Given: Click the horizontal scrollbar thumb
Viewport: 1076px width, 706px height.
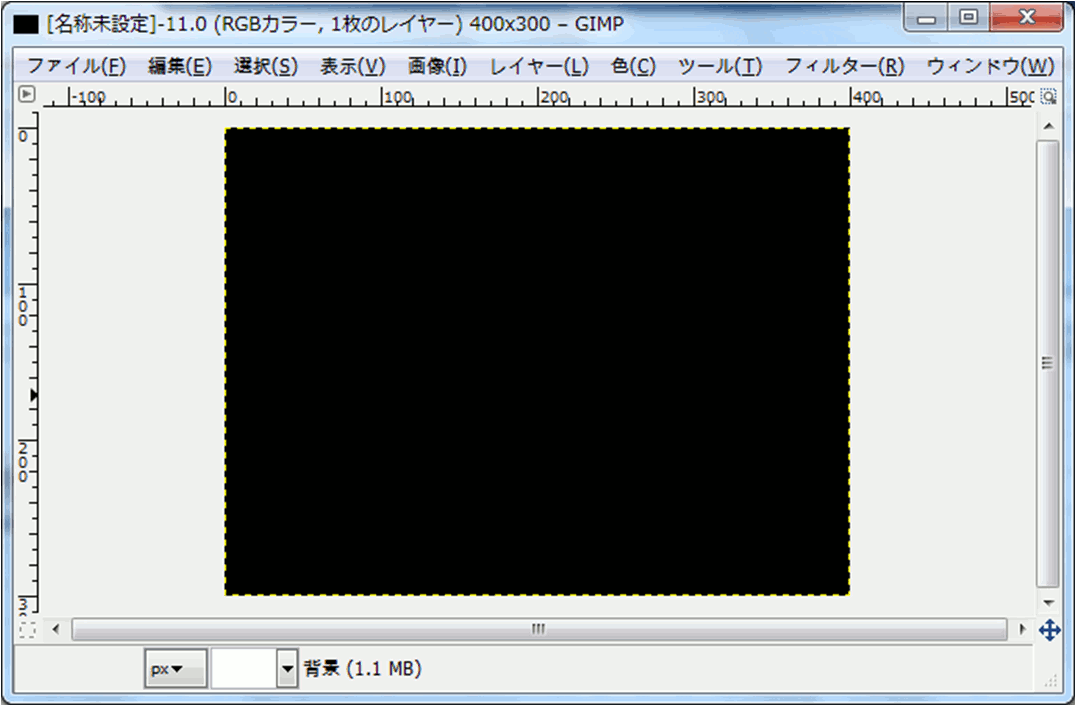Looking at the screenshot, I should coord(539,630).
